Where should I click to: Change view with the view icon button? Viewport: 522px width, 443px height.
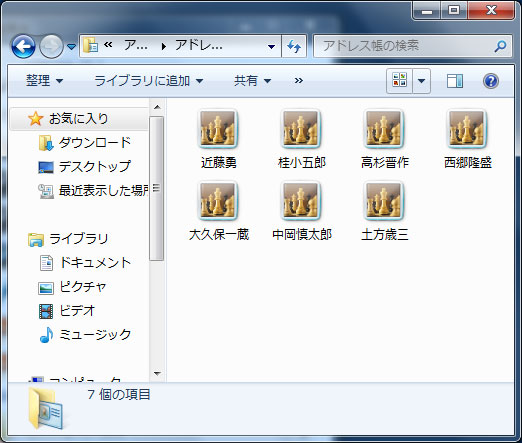coord(399,81)
